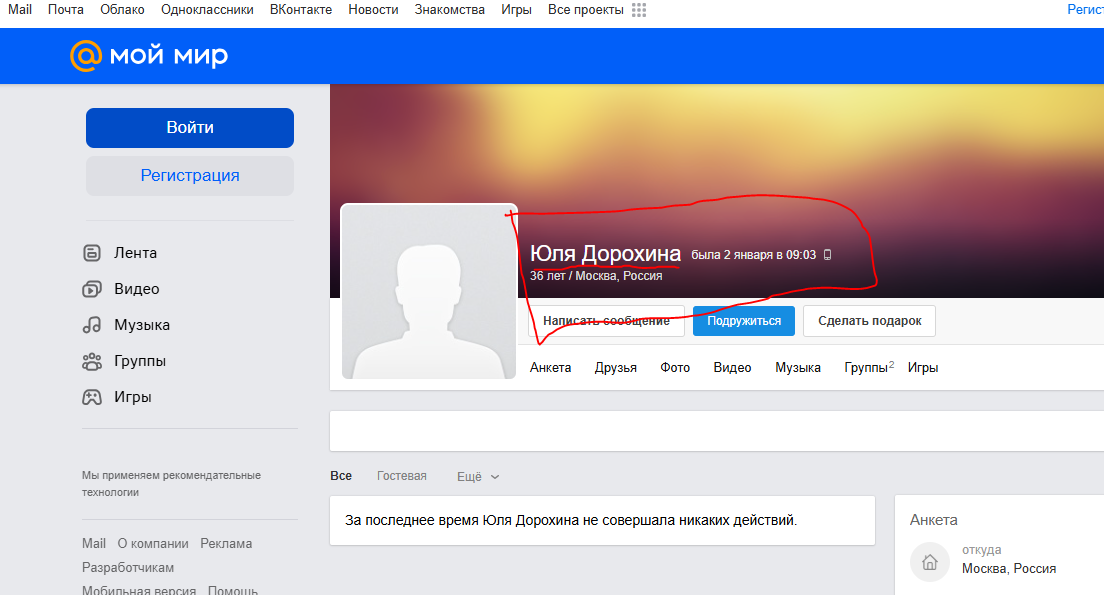Click the footer Mail link

coord(94,544)
